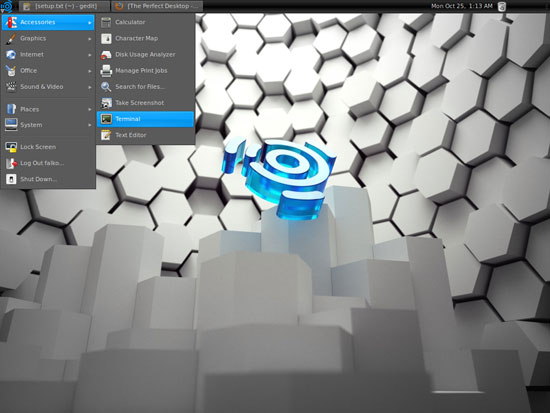Image resolution: width=550 pixels, height=413 pixels.
Task: Select Manage Print Jobs entry
Action: point(145,71)
